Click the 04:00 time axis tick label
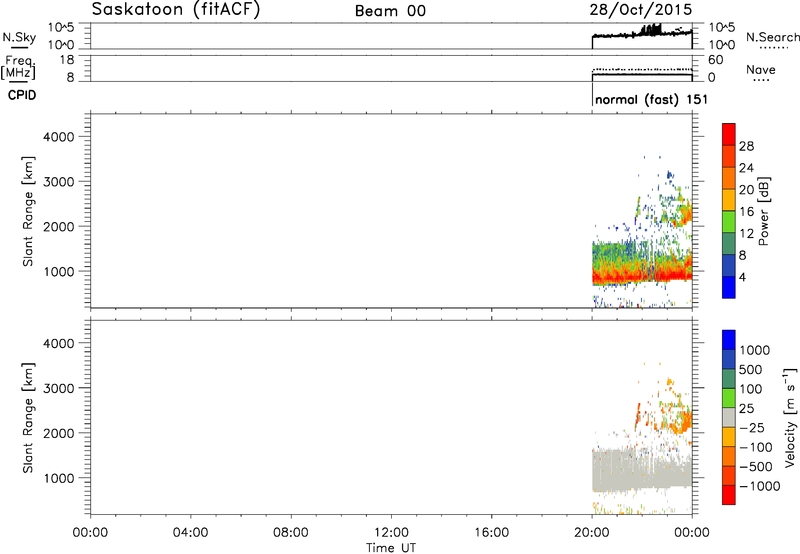The width and height of the screenshot is (800, 554). pyautogui.click(x=190, y=532)
